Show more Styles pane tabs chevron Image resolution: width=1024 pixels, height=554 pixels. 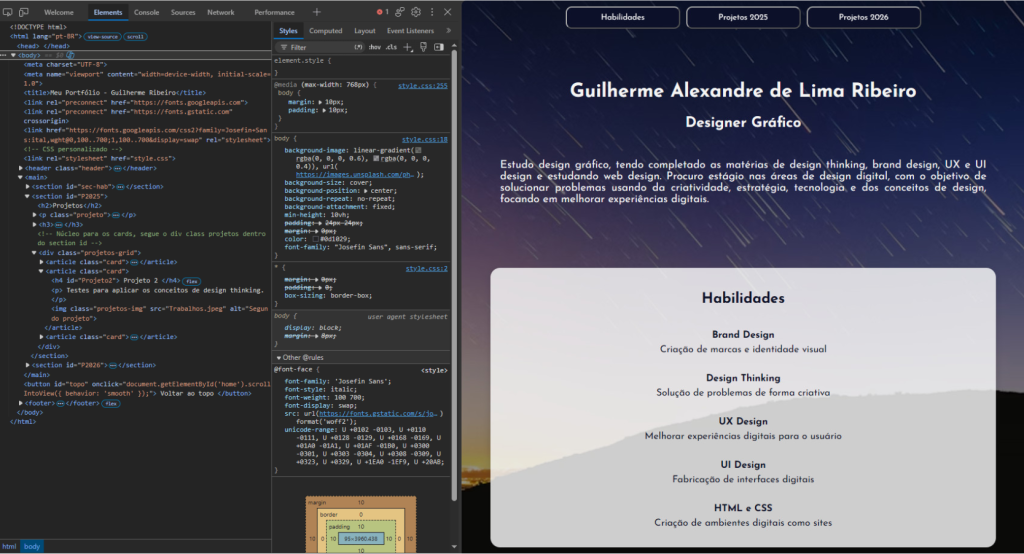(448, 31)
